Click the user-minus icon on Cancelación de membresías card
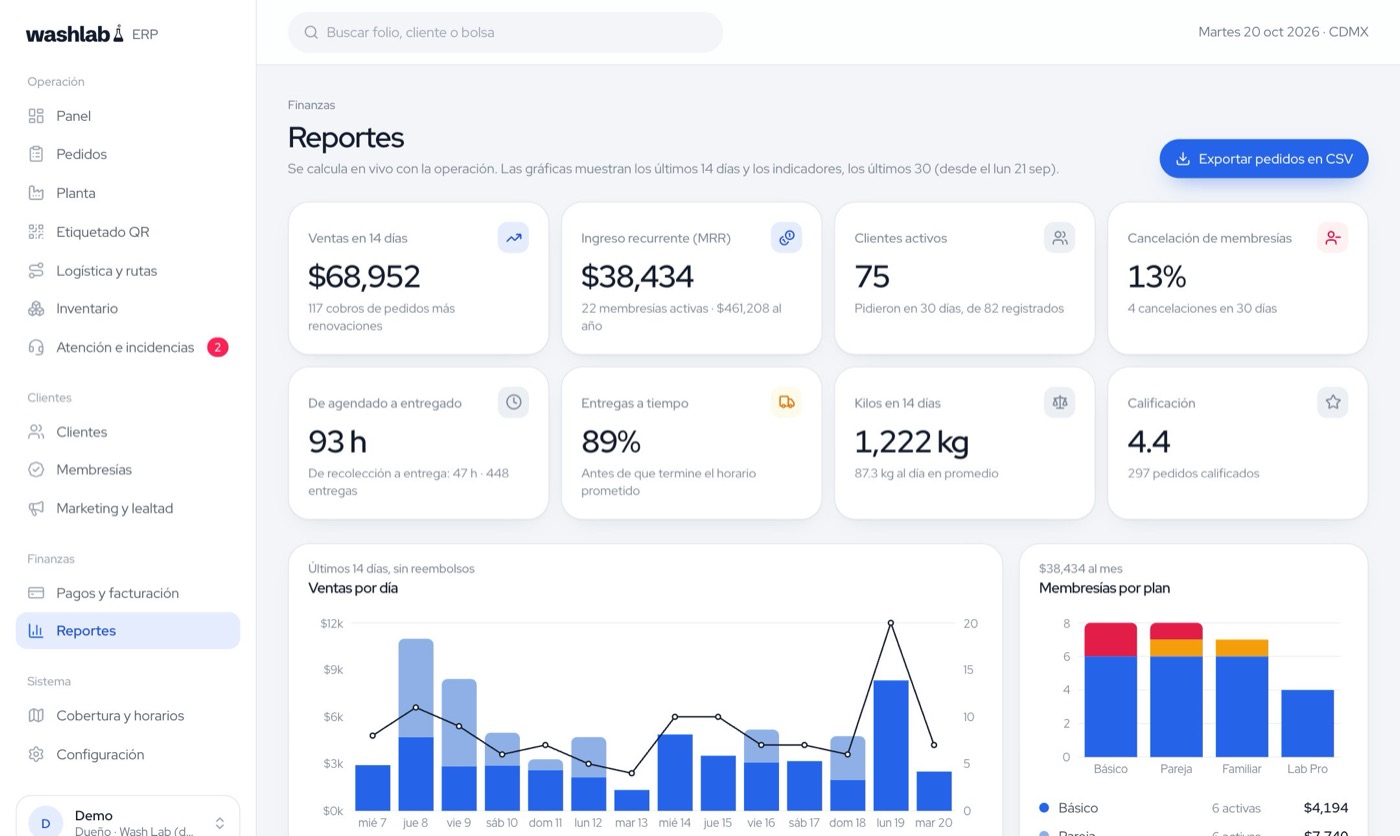1400x836 pixels. pyautogui.click(x=1332, y=238)
